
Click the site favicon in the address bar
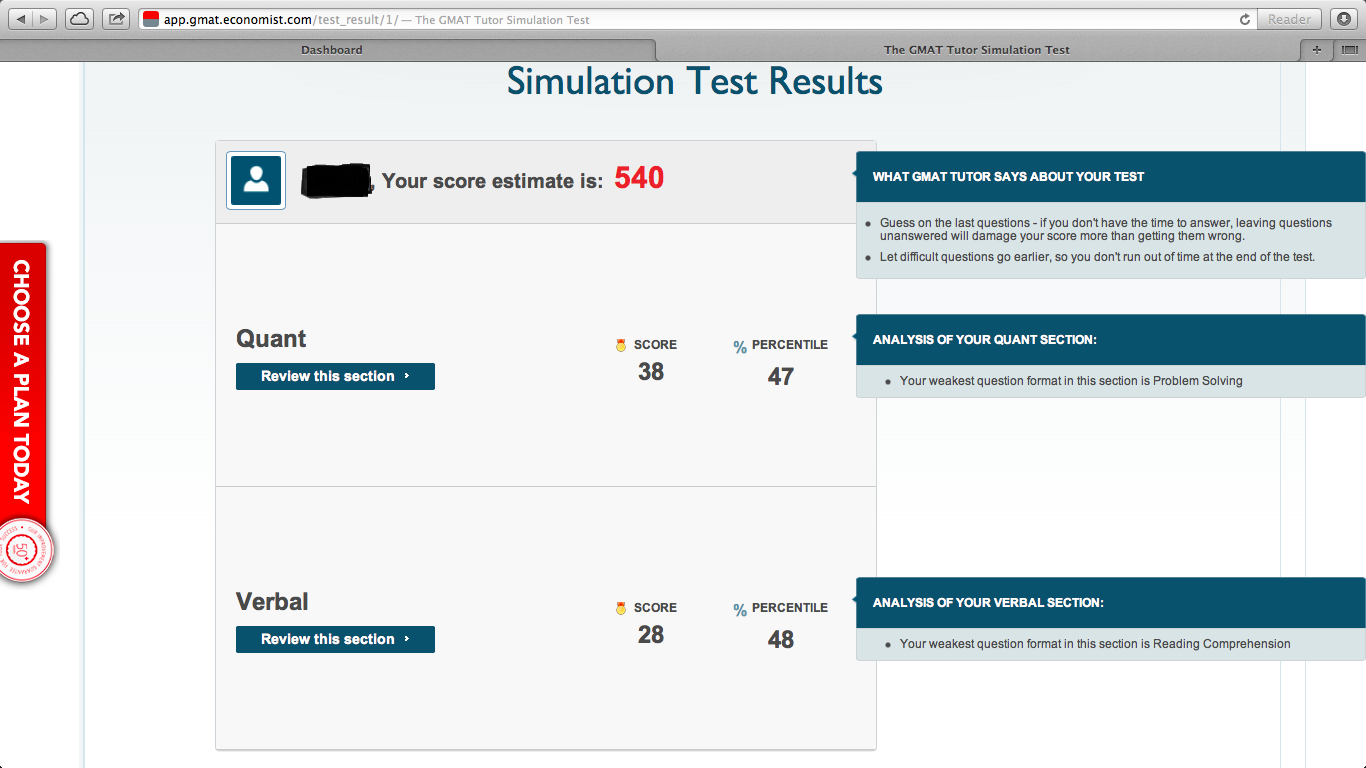(x=151, y=19)
